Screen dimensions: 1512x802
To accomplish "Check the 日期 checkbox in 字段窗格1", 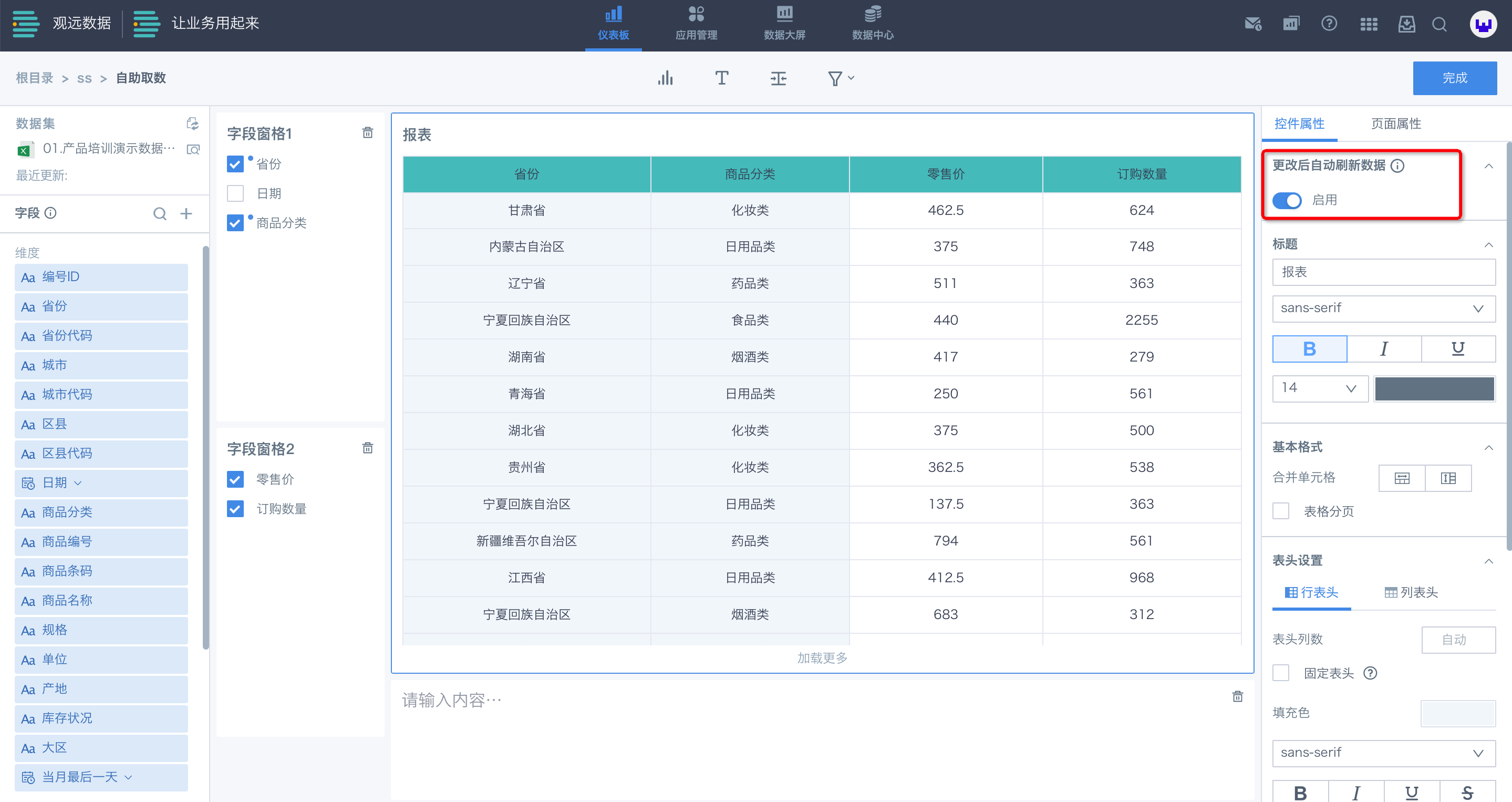I will click(x=235, y=193).
